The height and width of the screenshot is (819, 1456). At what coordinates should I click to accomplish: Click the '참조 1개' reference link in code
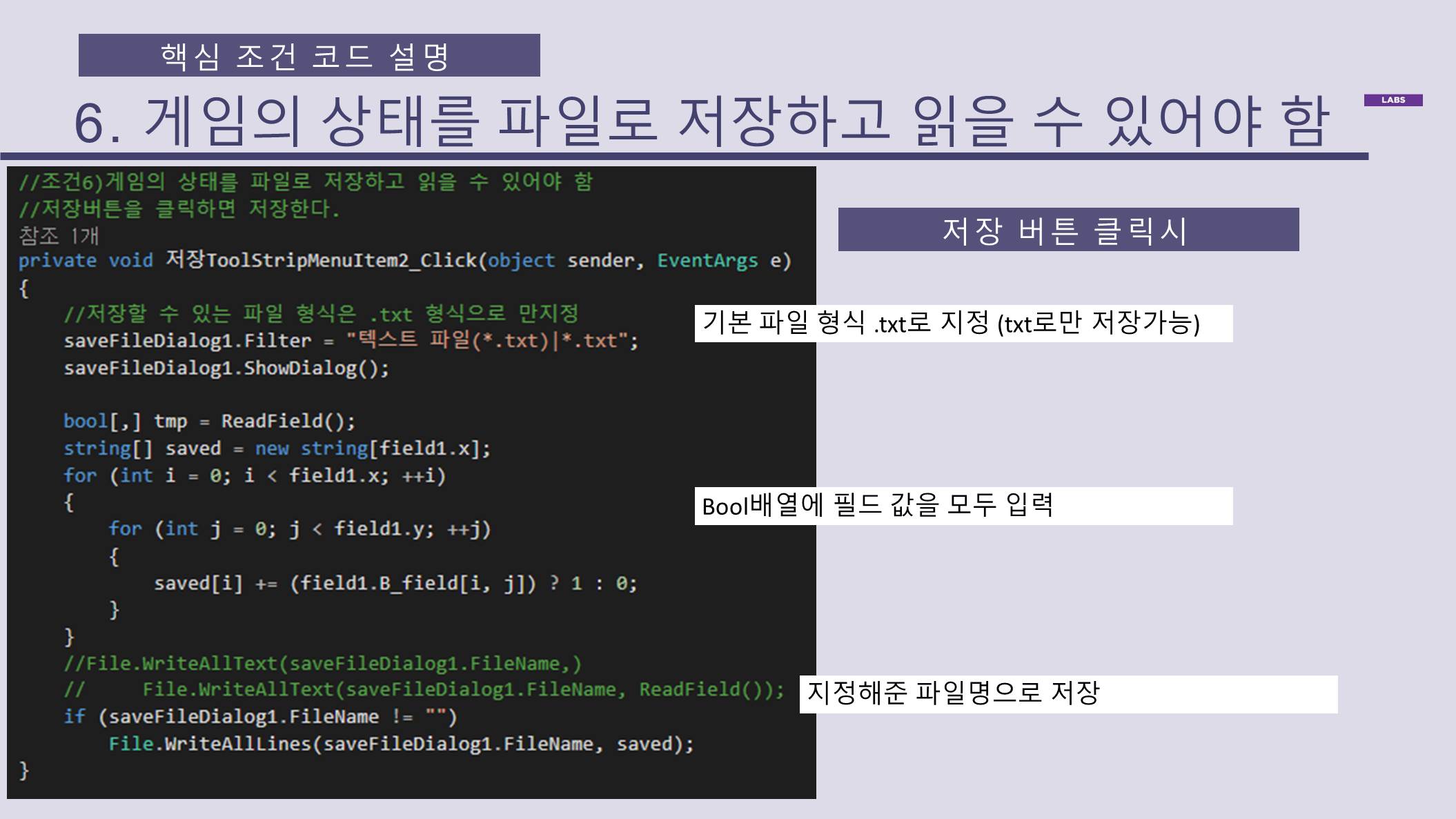59,236
